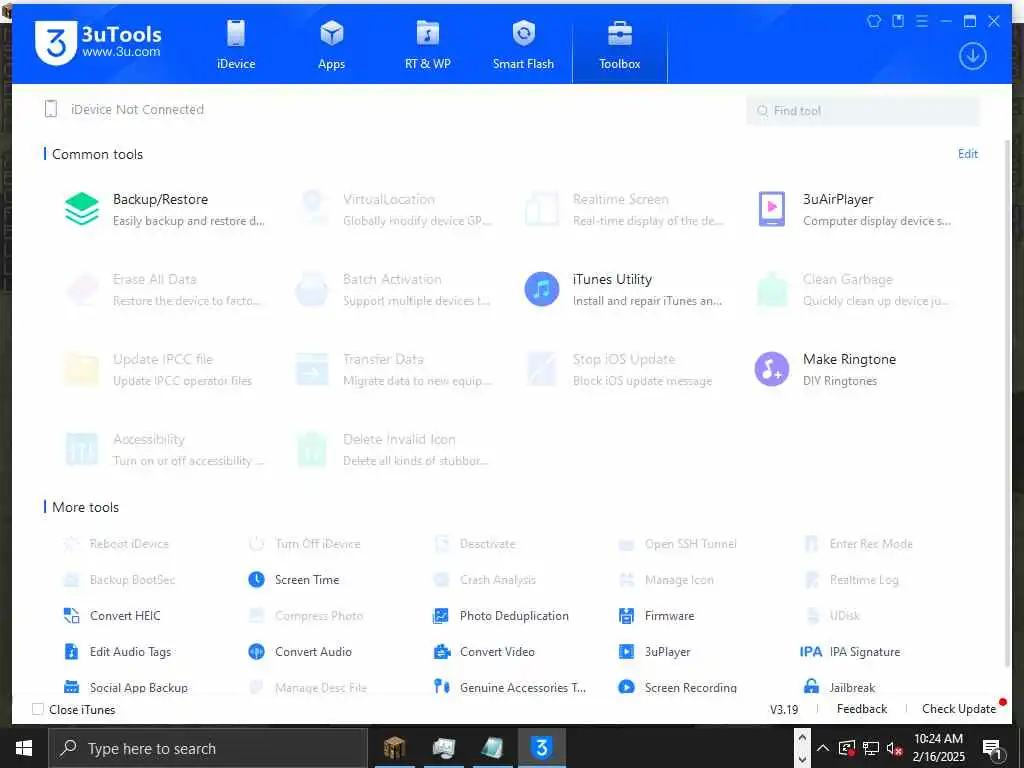Image resolution: width=1024 pixels, height=768 pixels.
Task: Click the Batch Activation icon
Action: pyautogui.click(x=312, y=289)
